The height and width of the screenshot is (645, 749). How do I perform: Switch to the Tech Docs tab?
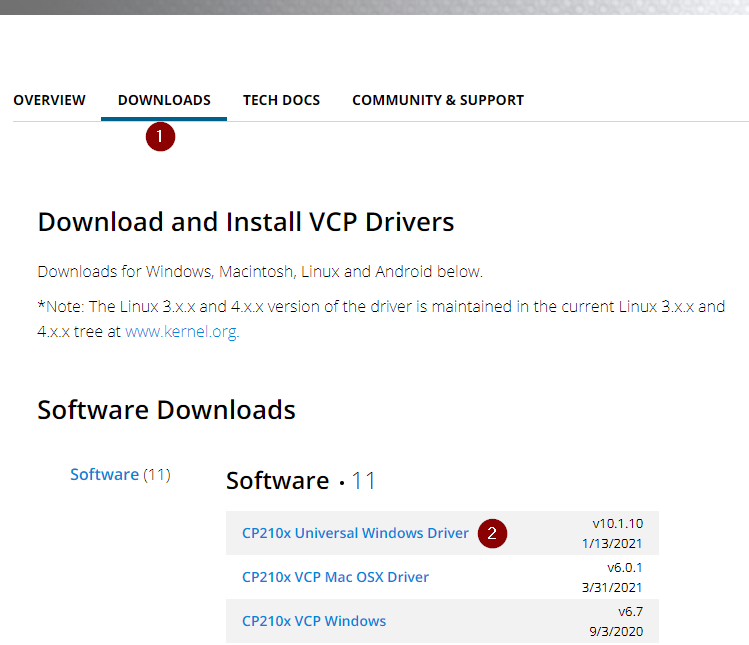(x=281, y=100)
